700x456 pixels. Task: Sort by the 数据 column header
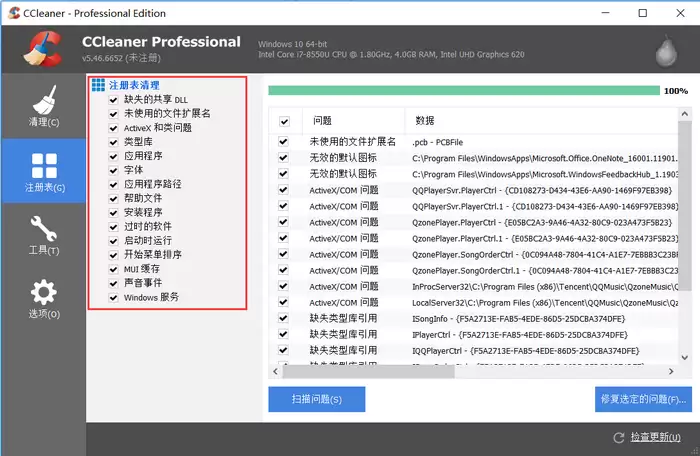(x=542, y=121)
